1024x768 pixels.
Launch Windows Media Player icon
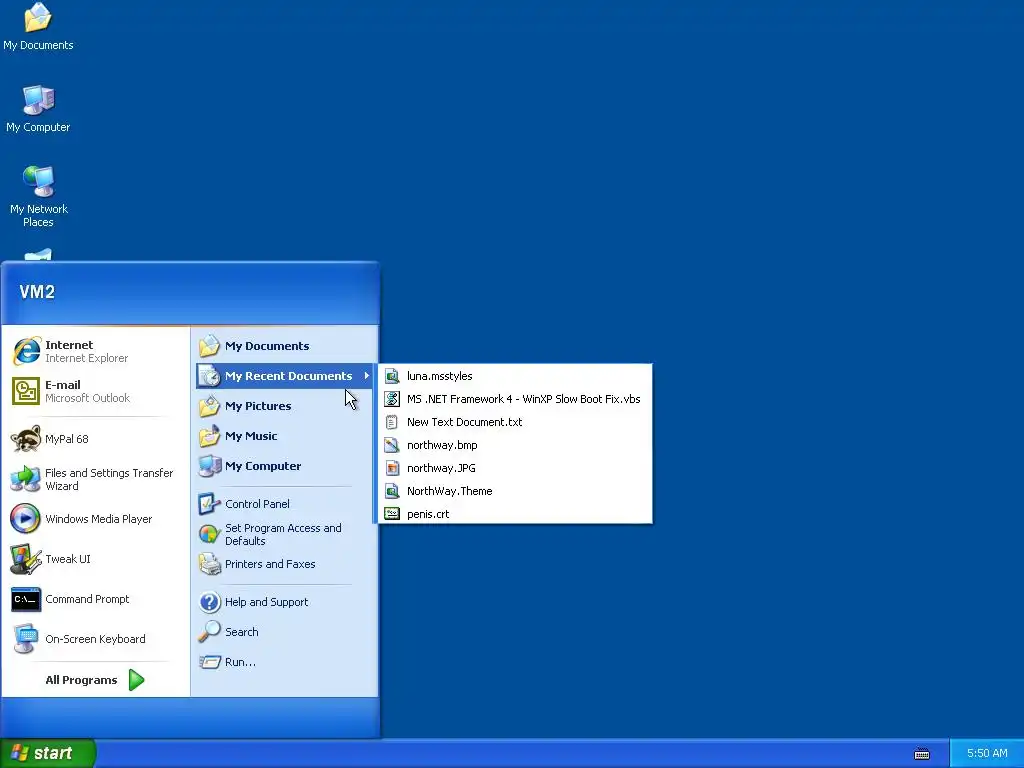coord(26,519)
